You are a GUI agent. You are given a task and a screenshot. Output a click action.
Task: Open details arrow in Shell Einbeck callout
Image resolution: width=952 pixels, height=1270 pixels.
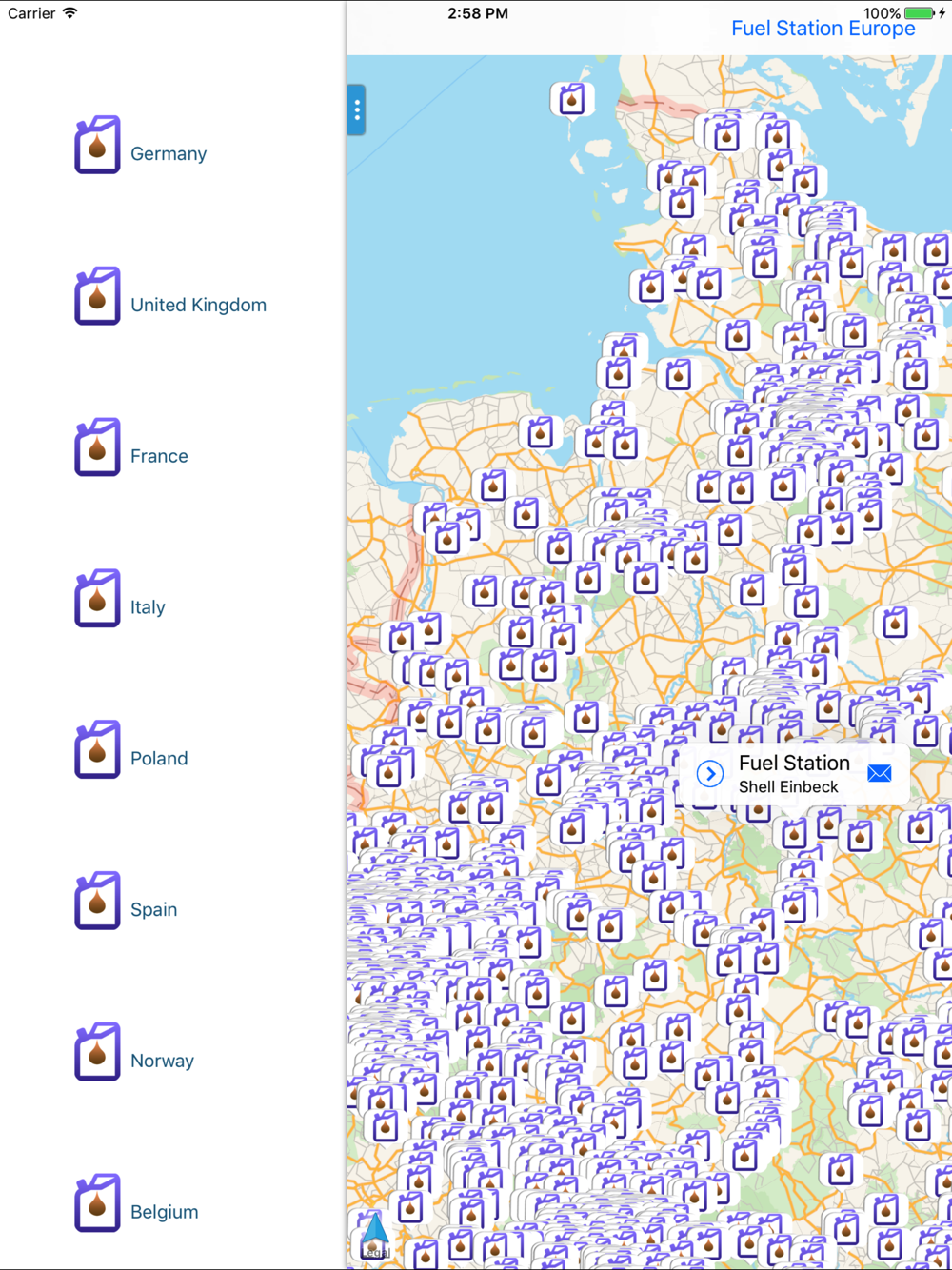tap(709, 774)
